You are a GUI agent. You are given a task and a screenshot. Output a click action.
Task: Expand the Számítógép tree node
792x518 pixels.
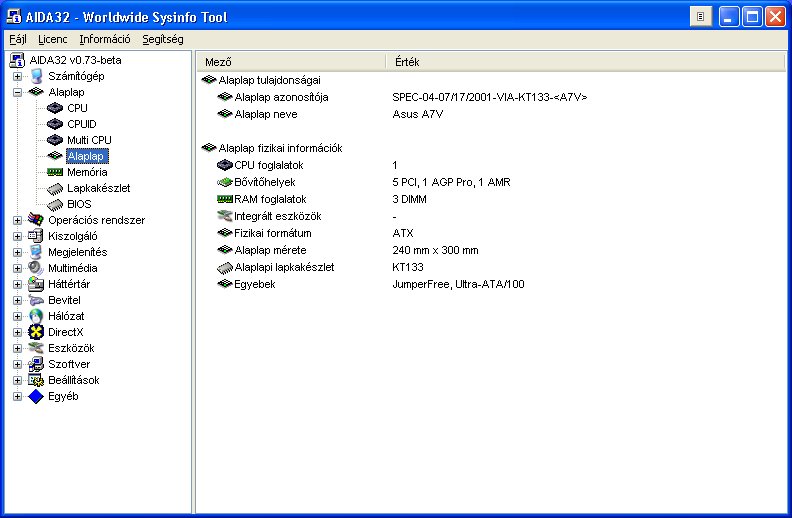coord(17,76)
